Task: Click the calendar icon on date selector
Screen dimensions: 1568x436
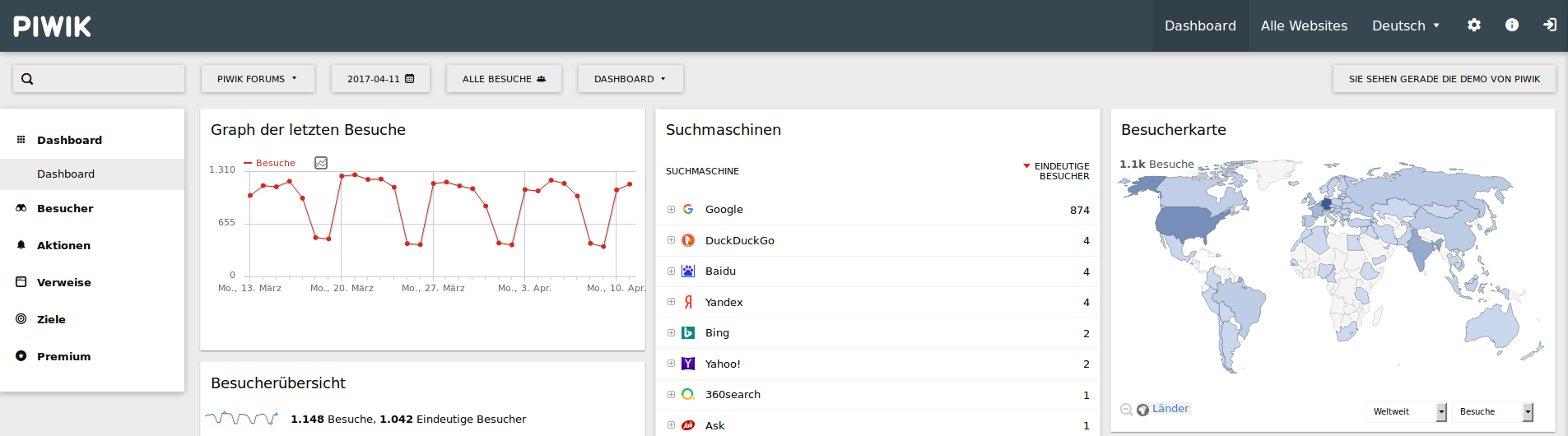Action: coord(410,79)
